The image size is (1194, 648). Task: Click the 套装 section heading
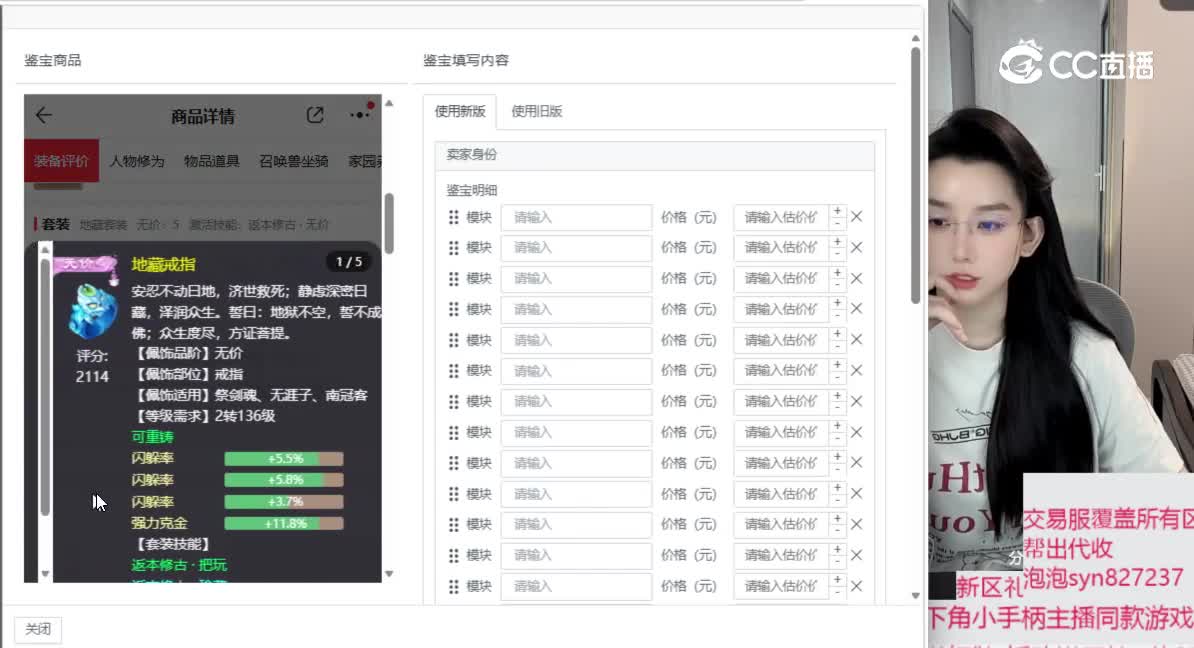[x=56, y=225]
